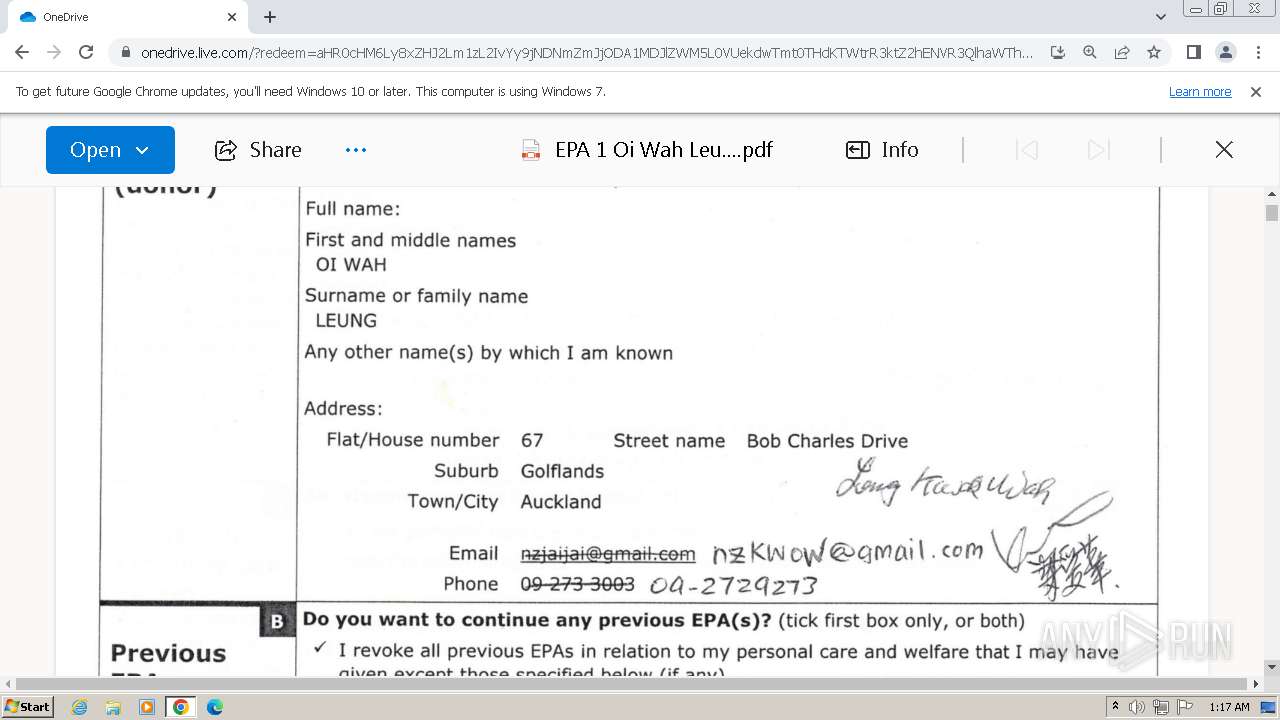Expand the Open button dropdown chevron
The image size is (1280, 720).
[x=142, y=150]
